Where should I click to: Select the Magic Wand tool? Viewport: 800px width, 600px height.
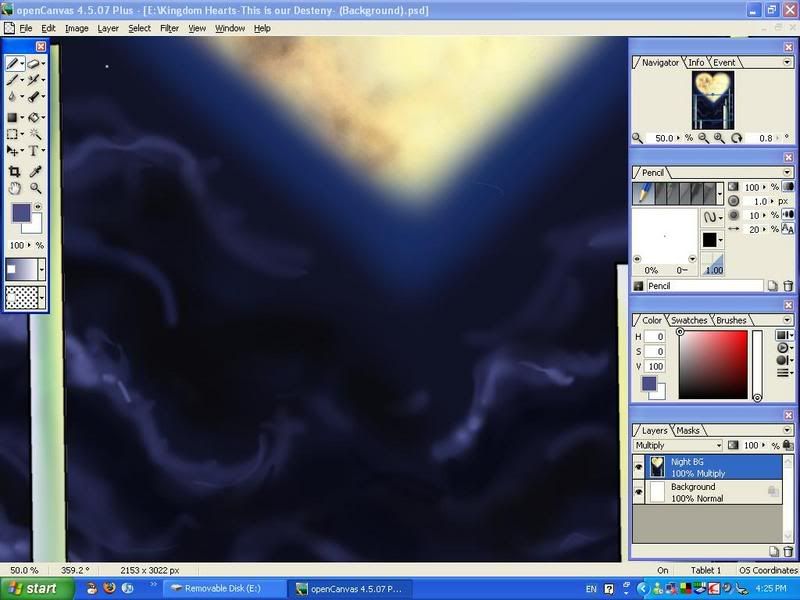pyautogui.click(x=35, y=134)
